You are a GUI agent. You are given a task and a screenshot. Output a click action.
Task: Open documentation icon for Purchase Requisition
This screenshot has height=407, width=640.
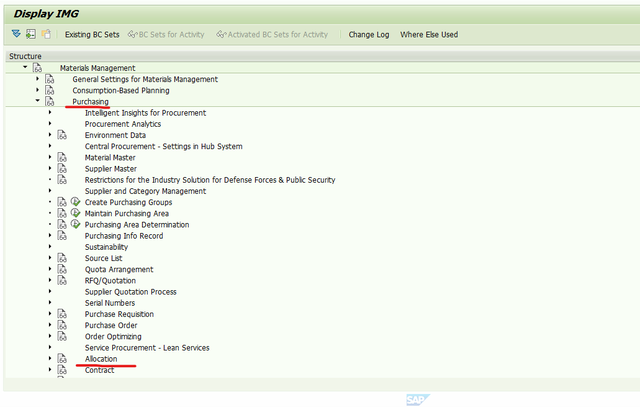pyautogui.click(x=62, y=314)
